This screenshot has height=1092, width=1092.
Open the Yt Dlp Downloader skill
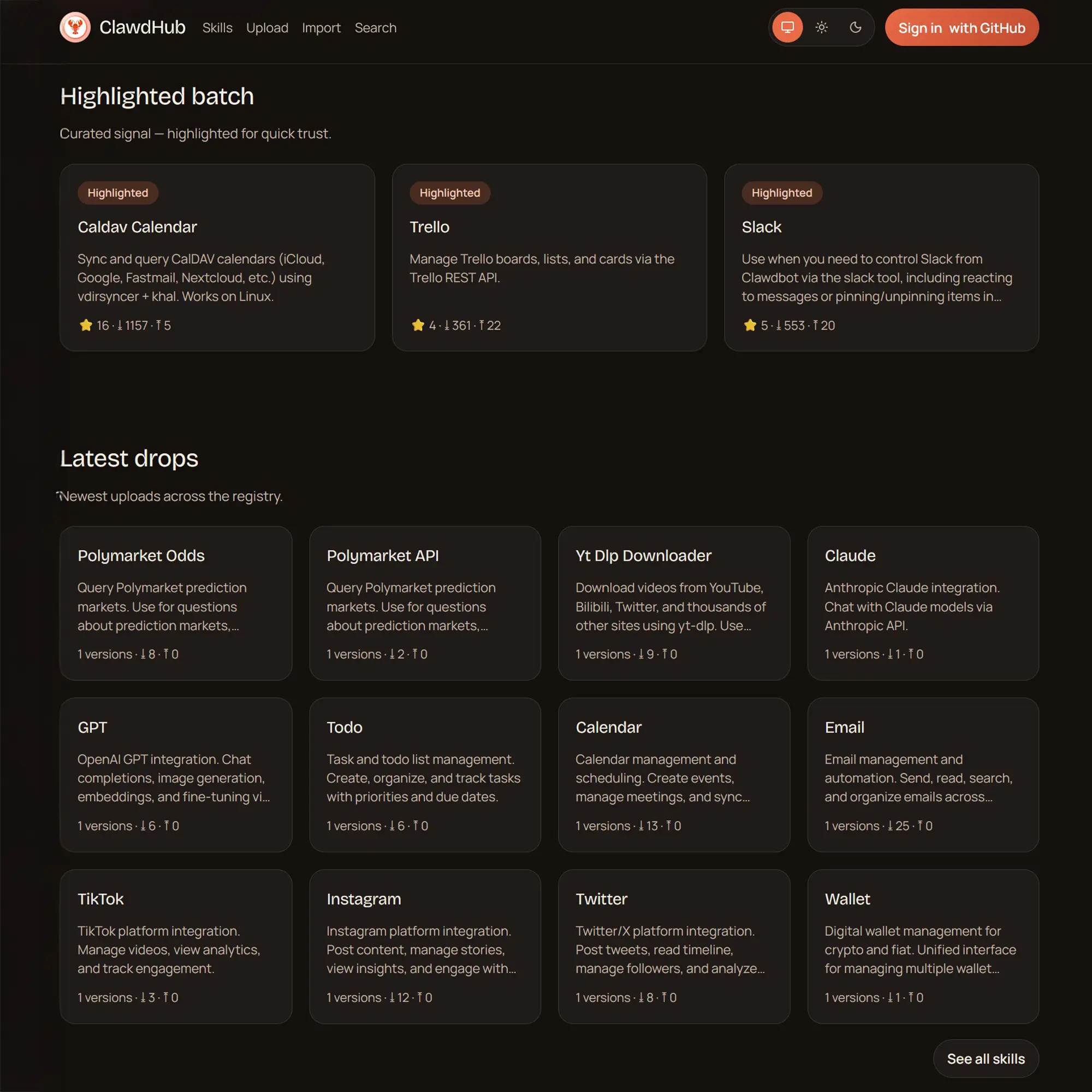coord(673,603)
